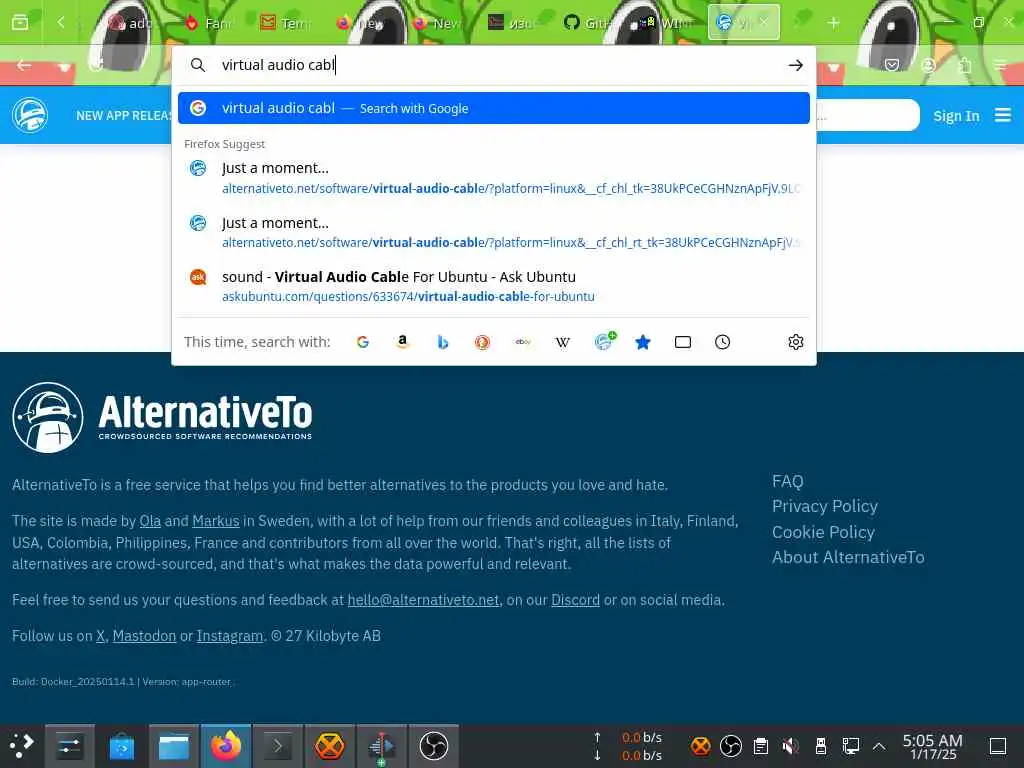Image resolution: width=1024 pixels, height=768 pixels.
Task: Click the Markus link in footer
Action: 216,521
